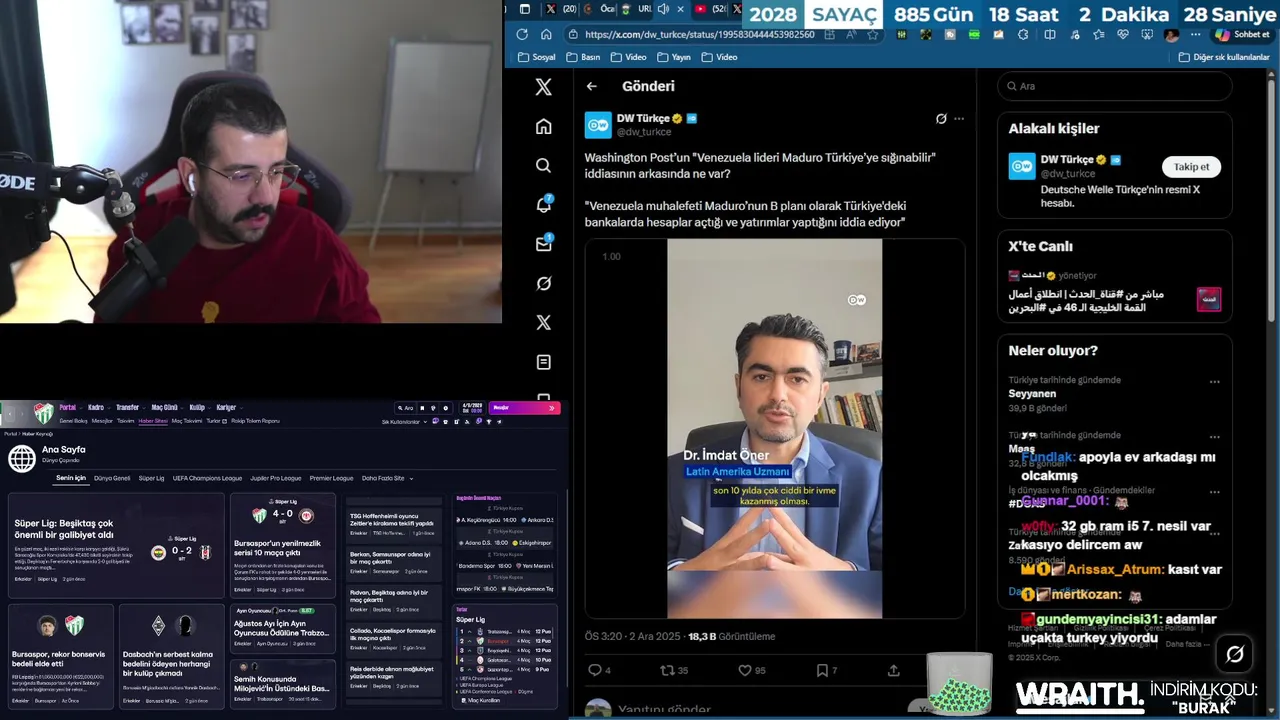This screenshot has height=720, width=1280.
Task: Expand the Kadro menu in Football Manager
Action: pyautogui.click(x=98, y=408)
